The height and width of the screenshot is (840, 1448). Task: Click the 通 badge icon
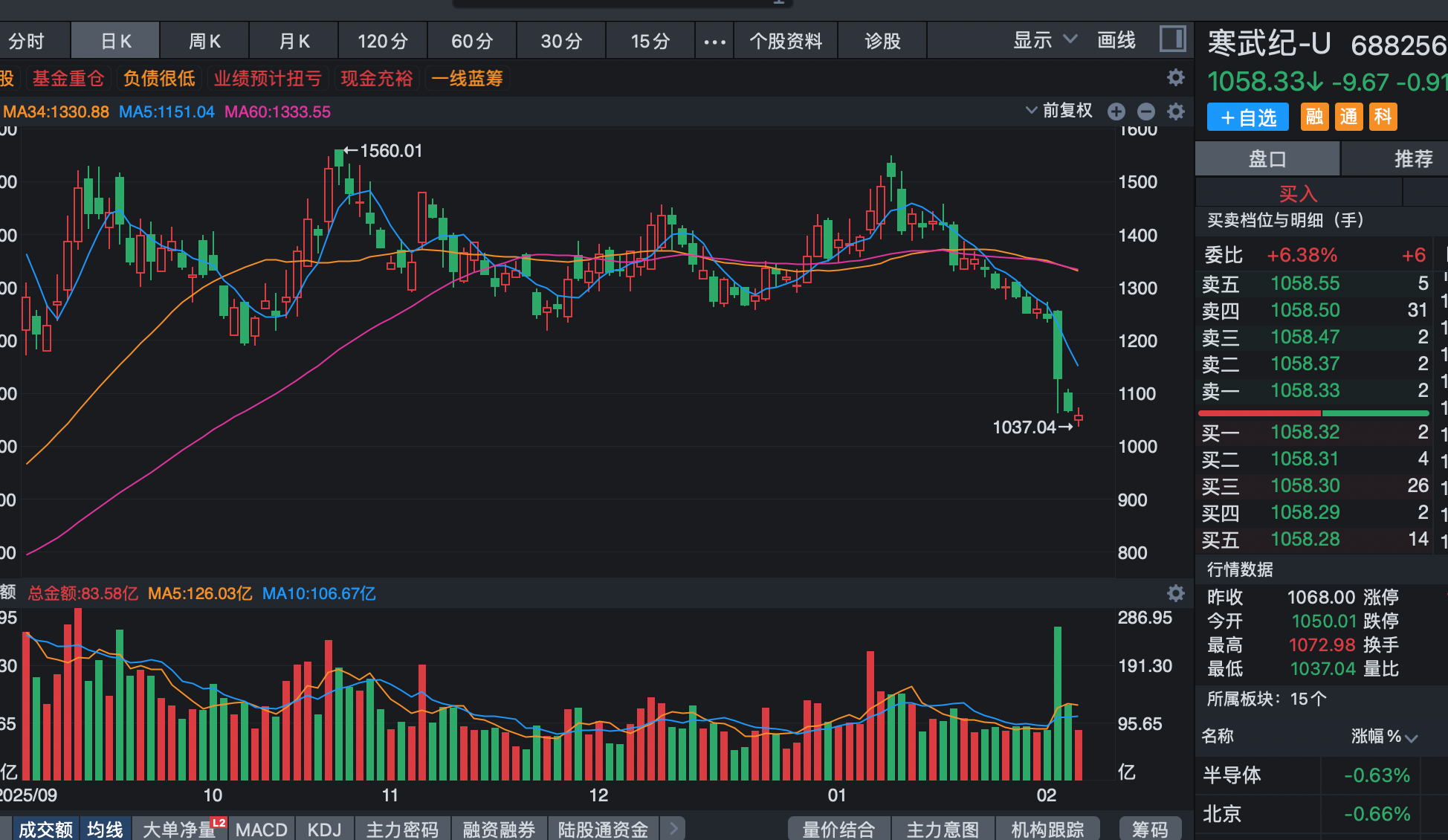pyautogui.click(x=1348, y=117)
